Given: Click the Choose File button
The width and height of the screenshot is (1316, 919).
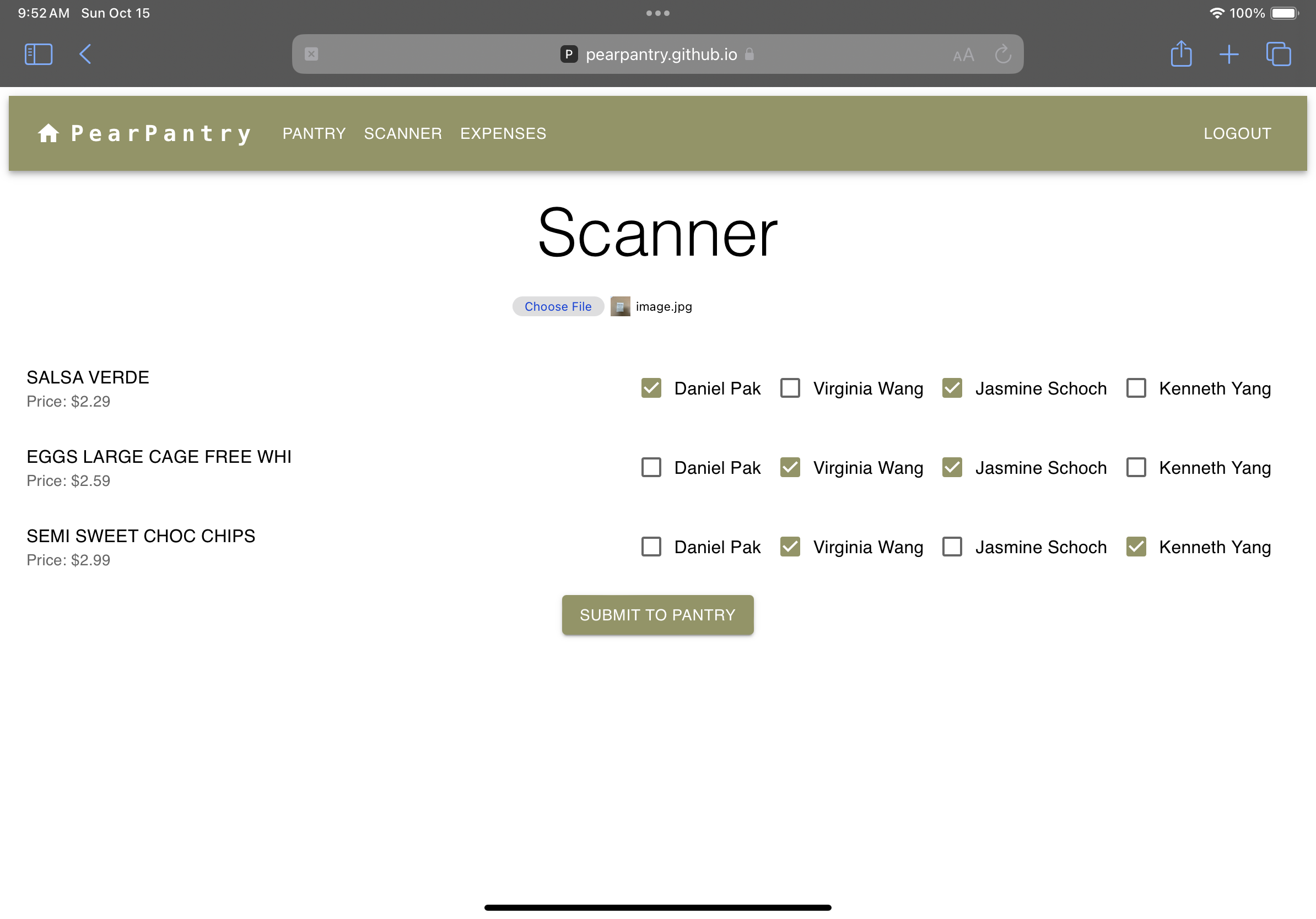Looking at the screenshot, I should point(558,306).
